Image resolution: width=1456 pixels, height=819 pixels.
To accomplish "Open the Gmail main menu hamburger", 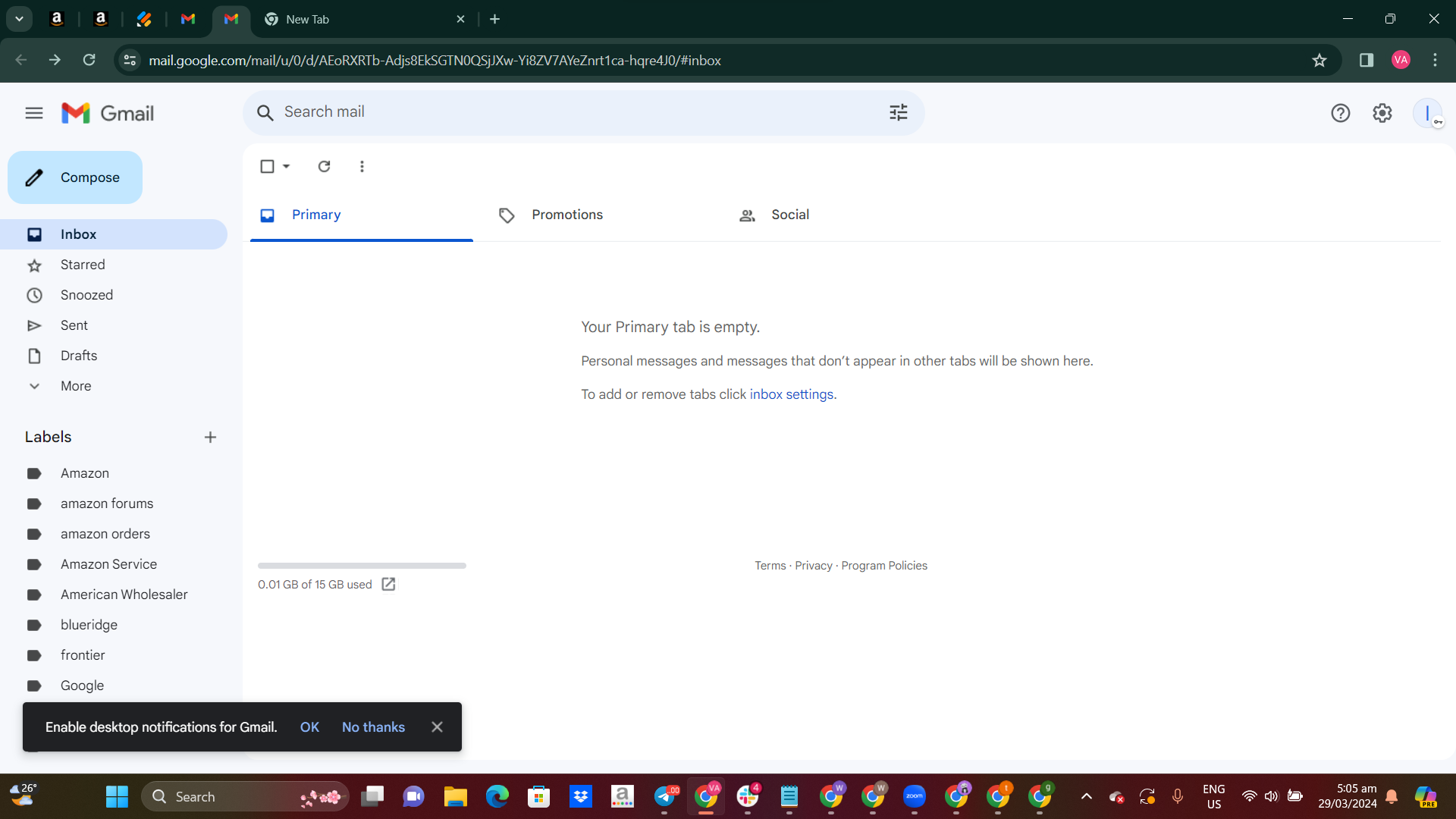I will pyautogui.click(x=34, y=113).
